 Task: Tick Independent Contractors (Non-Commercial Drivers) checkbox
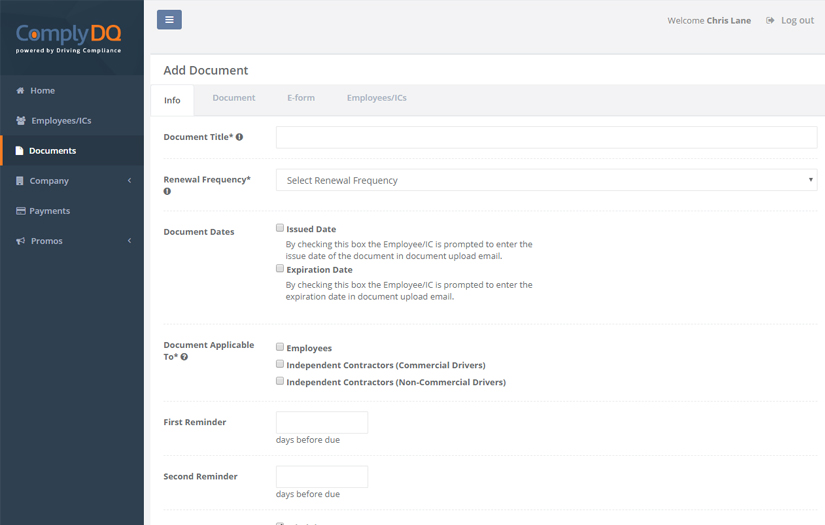pyautogui.click(x=280, y=380)
